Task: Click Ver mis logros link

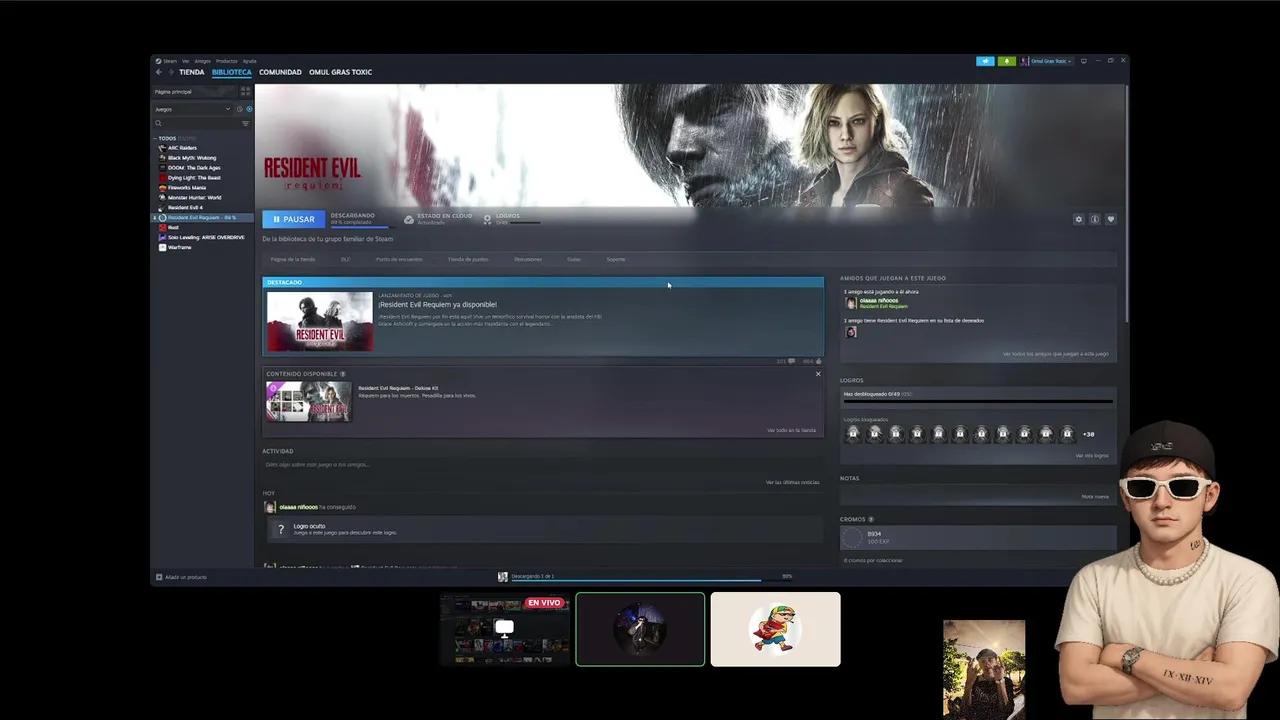Action: (x=1092, y=455)
